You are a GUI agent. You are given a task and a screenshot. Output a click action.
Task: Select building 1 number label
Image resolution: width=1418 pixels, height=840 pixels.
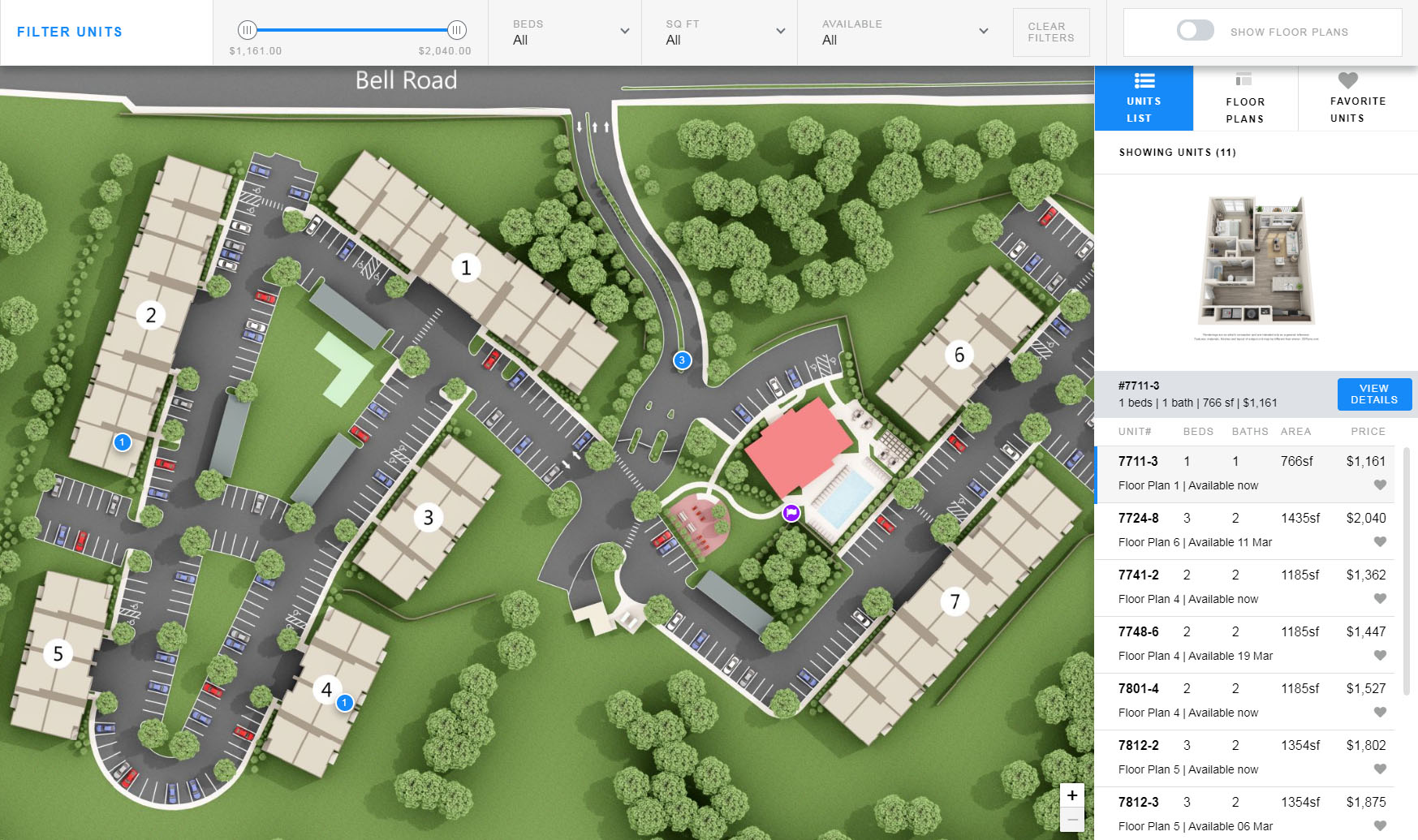click(466, 268)
